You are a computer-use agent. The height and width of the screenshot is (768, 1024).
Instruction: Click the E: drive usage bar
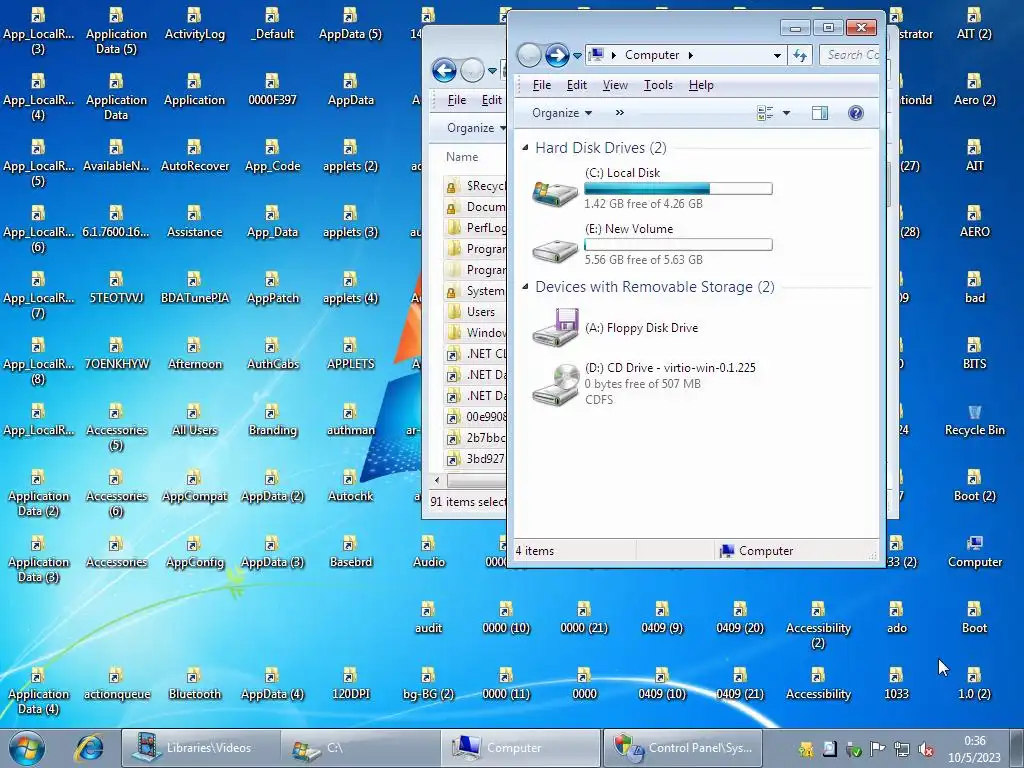[678, 245]
